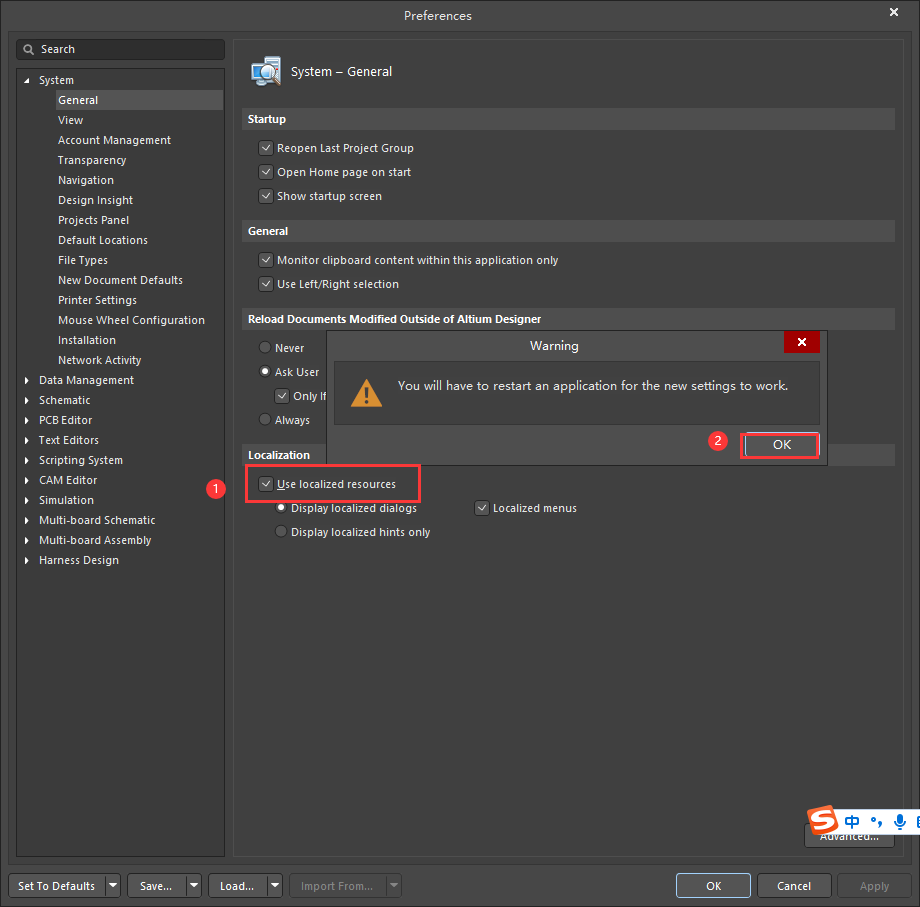Select Display localized dialogs option
This screenshot has height=907, width=920.
coord(281,507)
